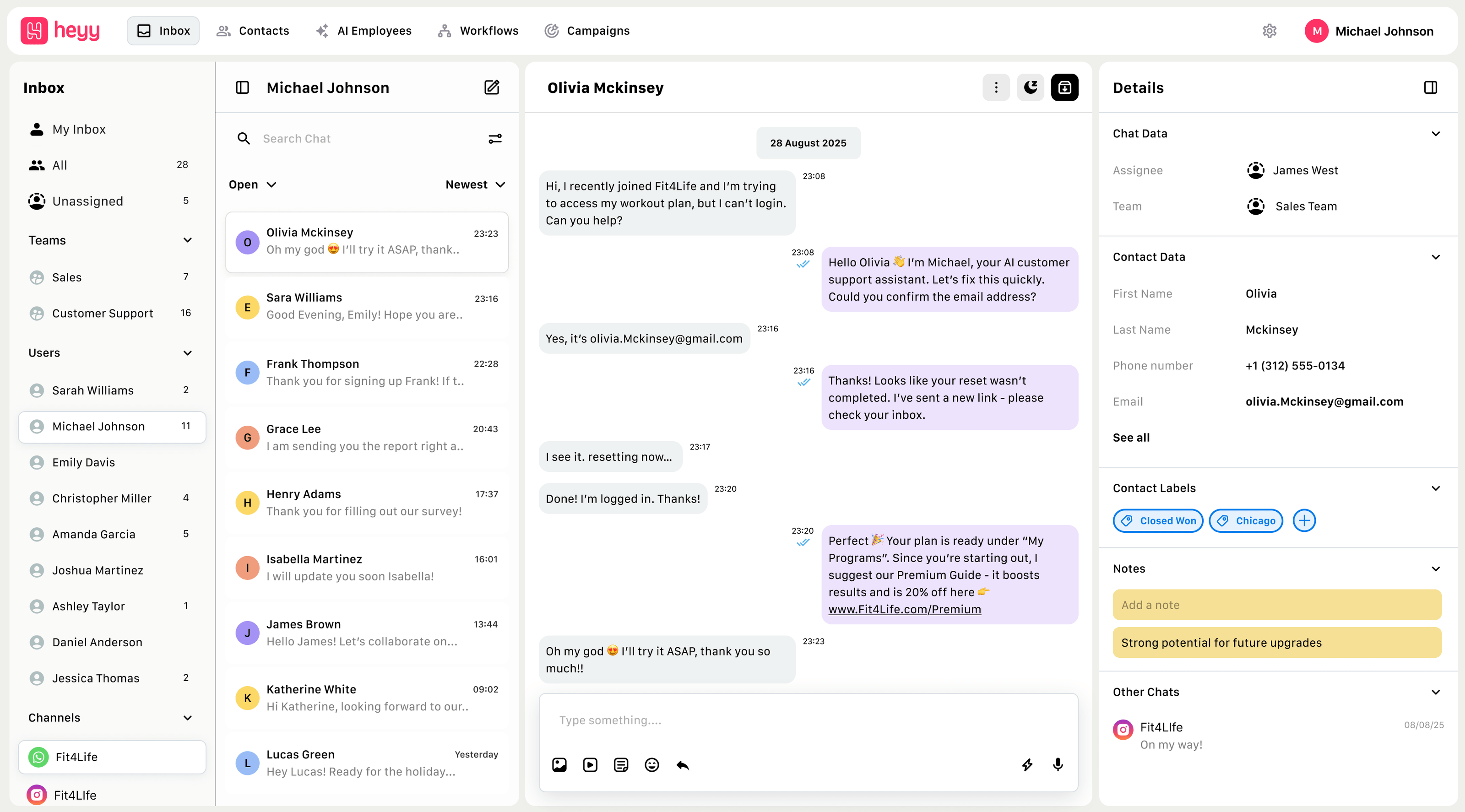
Task: Collapse the Users section
Action: [188, 353]
